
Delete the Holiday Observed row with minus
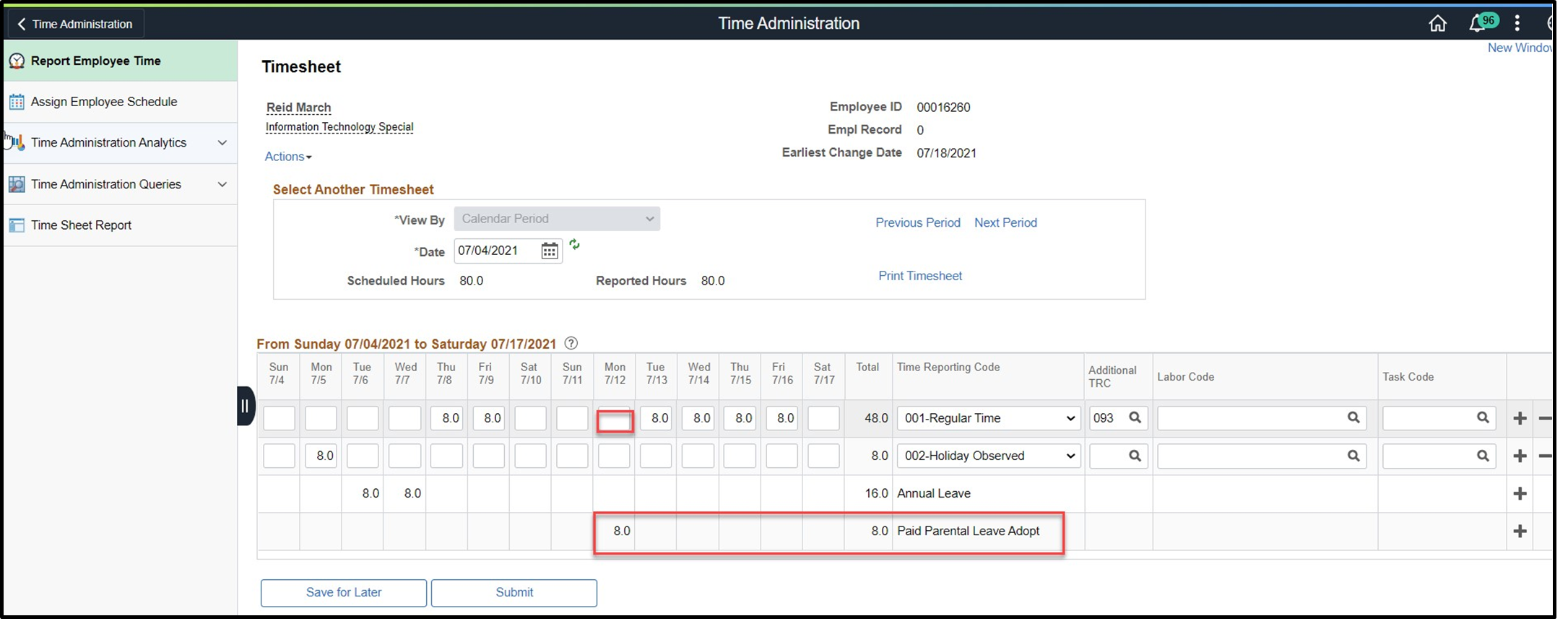click(1546, 456)
